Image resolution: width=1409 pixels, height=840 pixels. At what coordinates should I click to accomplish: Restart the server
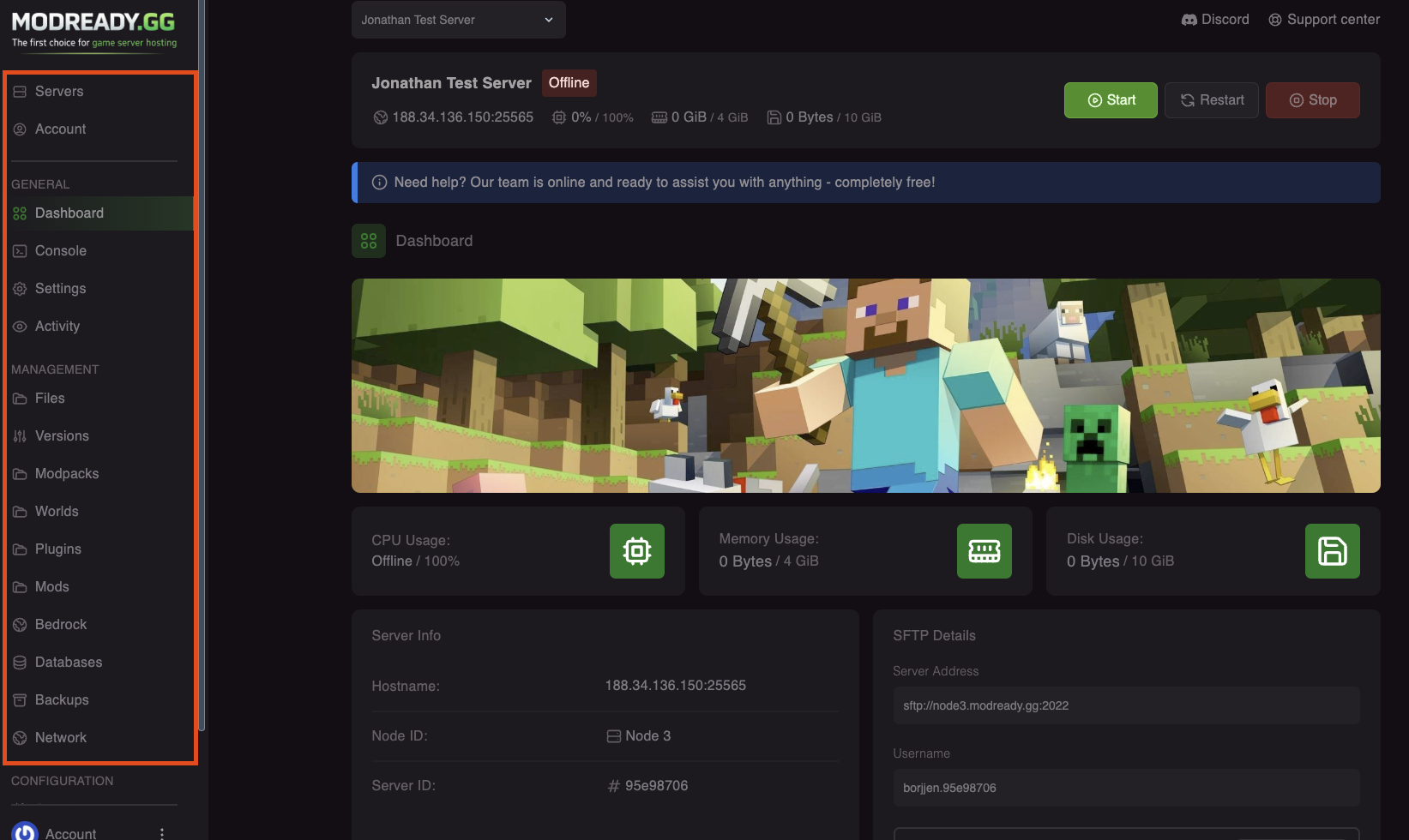[x=1211, y=99]
